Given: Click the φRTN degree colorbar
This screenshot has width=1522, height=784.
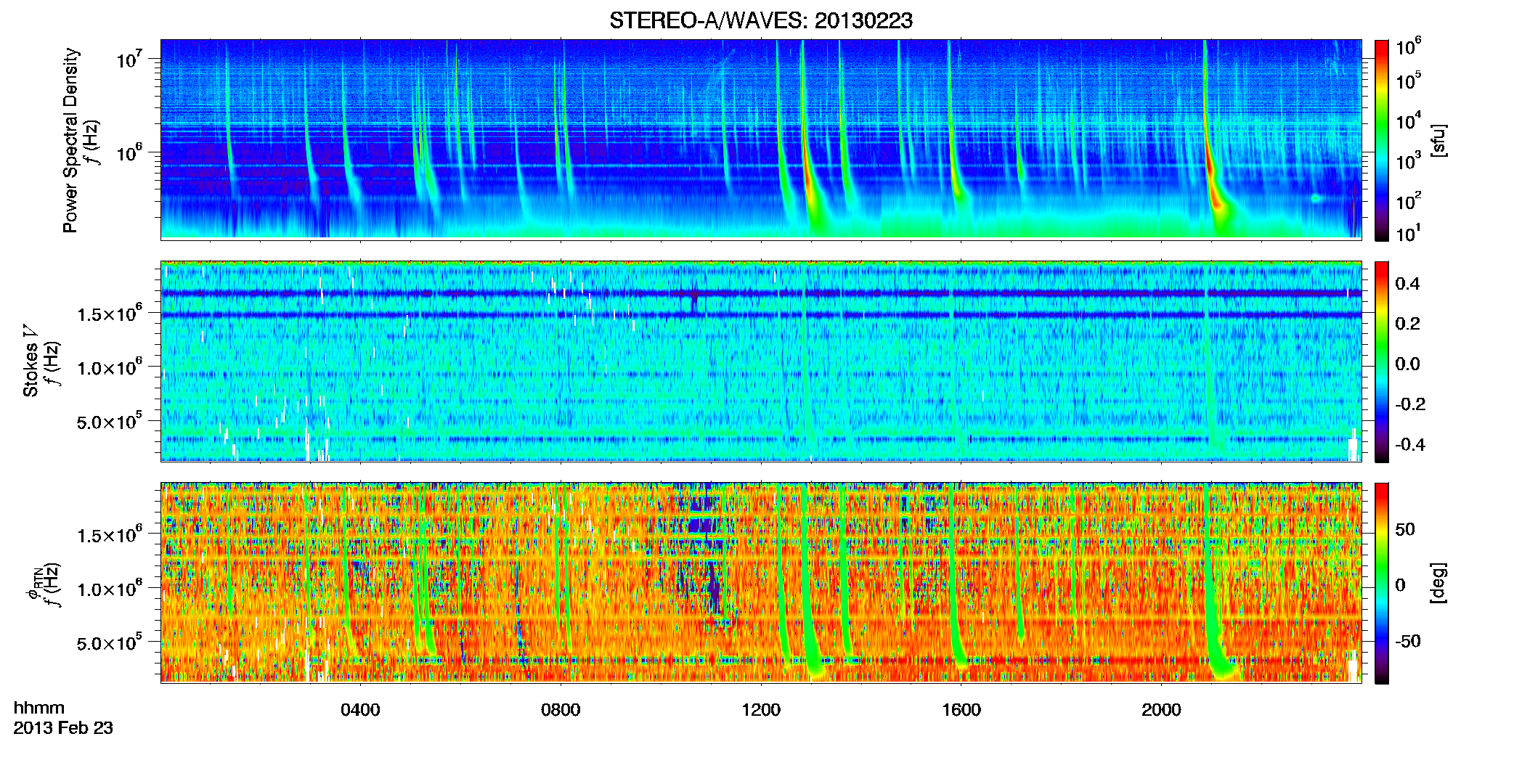Looking at the screenshot, I should pos(1382,583).
